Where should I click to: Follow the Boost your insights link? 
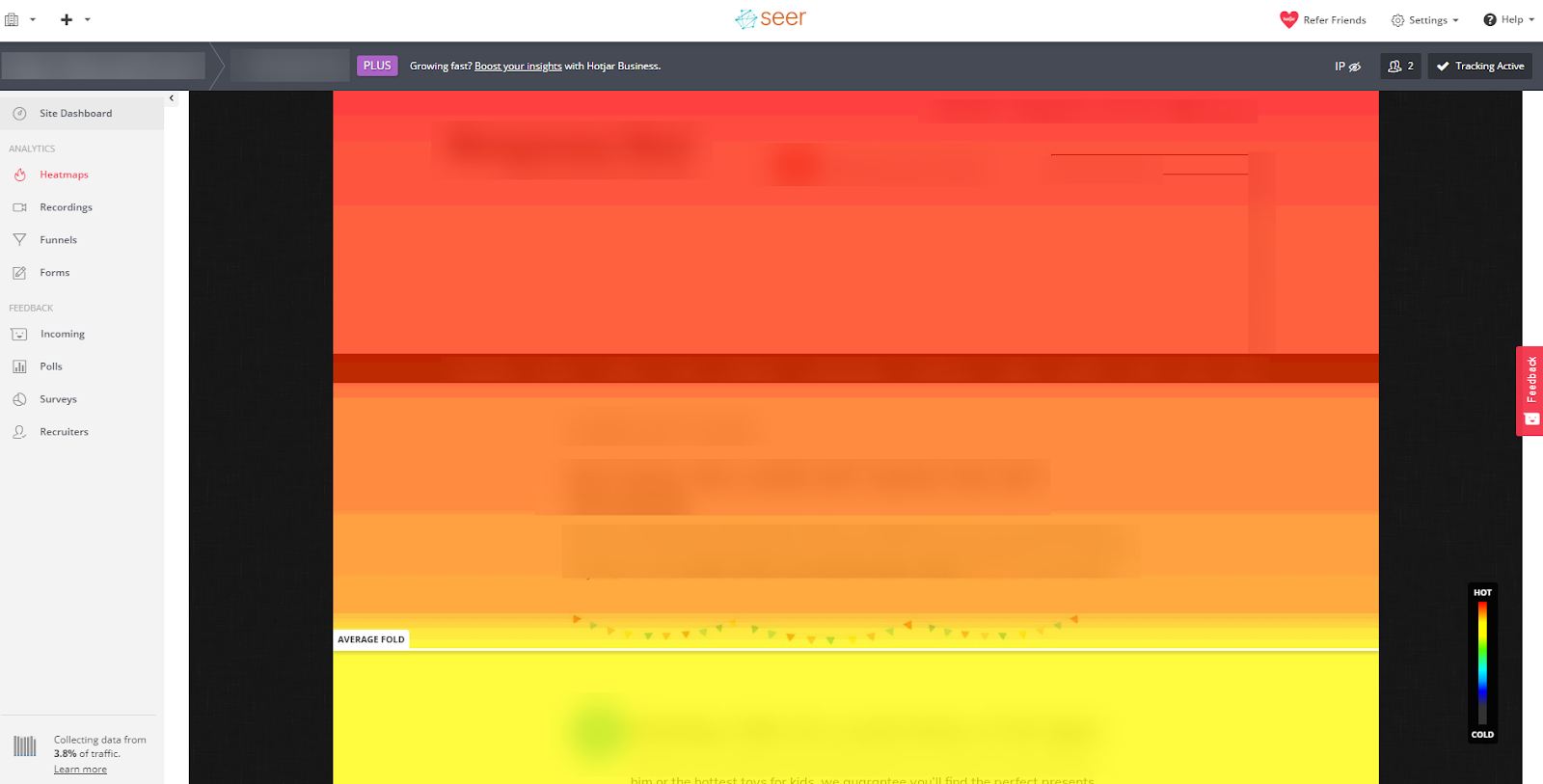pos(518,67)
